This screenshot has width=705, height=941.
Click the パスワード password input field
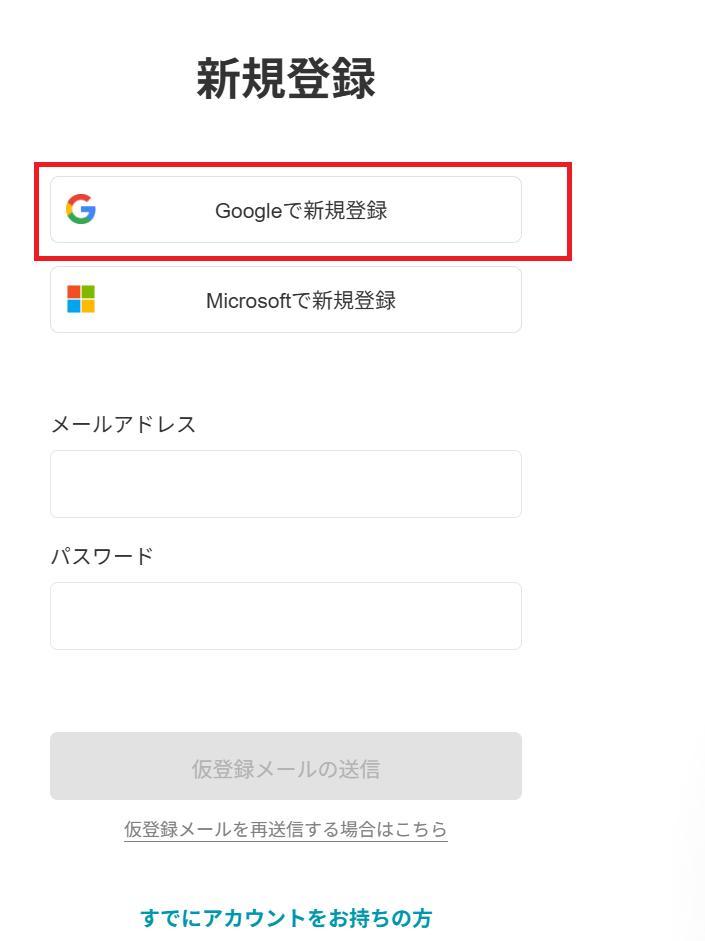coord(285,615)
